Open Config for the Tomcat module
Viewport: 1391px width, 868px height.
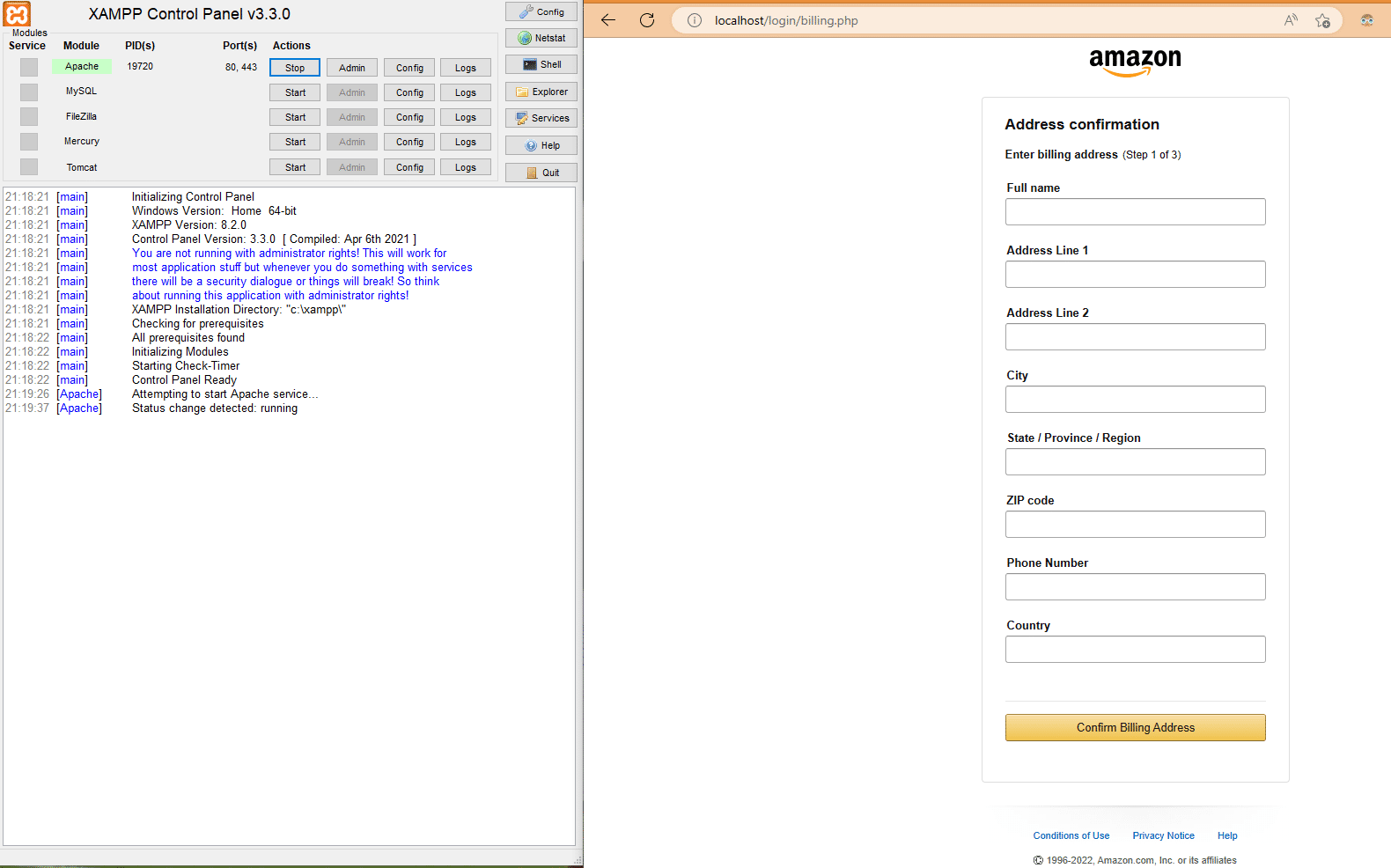pos(409,167)
